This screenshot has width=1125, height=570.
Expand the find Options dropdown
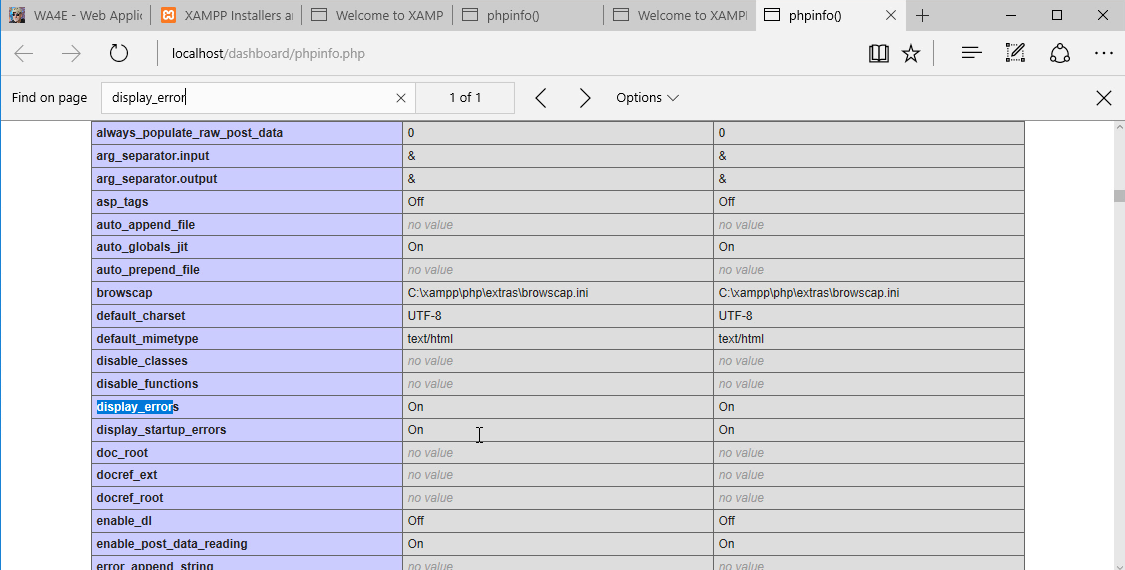tap(647, 98)
